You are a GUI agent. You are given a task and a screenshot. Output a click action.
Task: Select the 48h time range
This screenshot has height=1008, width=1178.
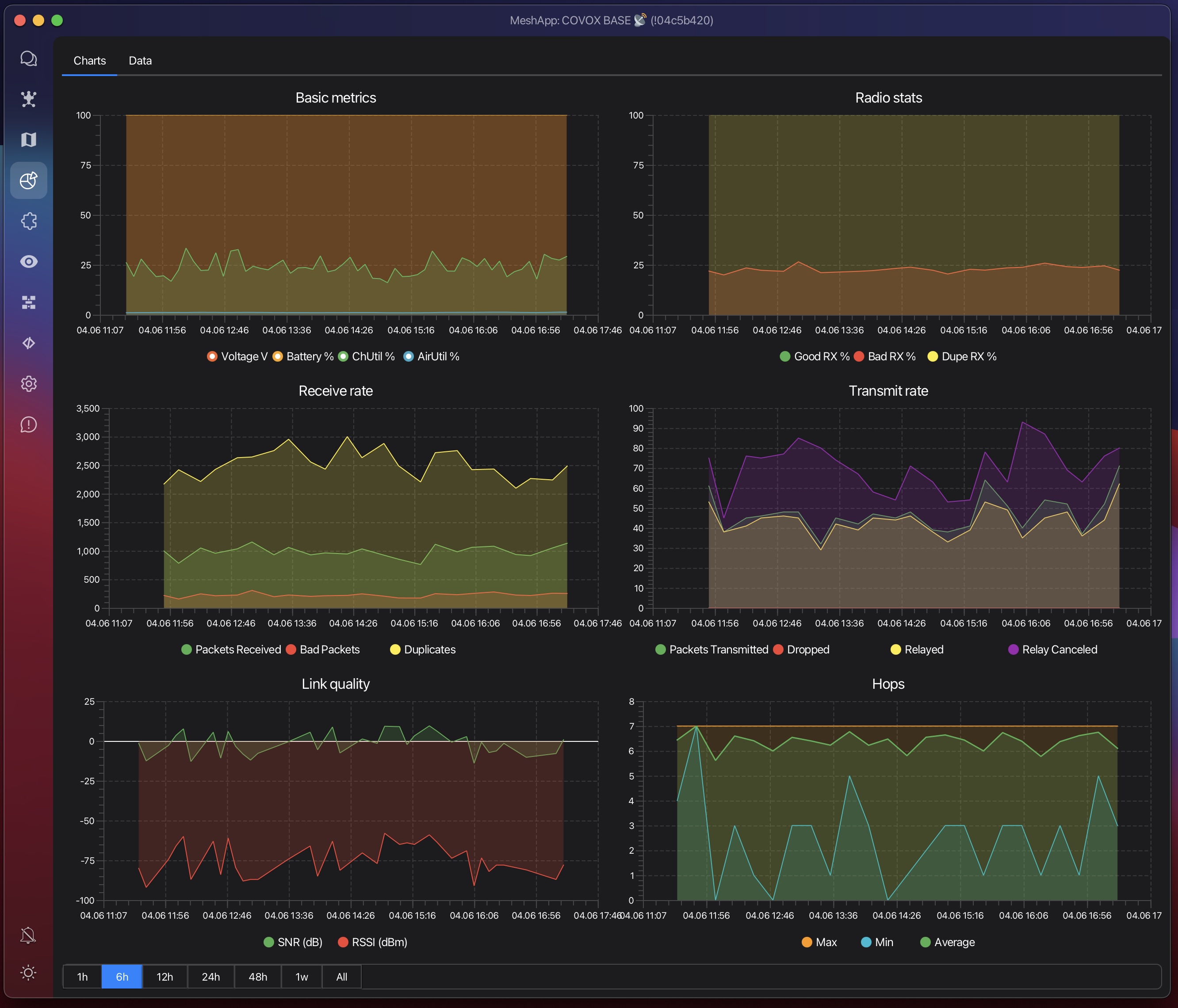tap(257, 977)
